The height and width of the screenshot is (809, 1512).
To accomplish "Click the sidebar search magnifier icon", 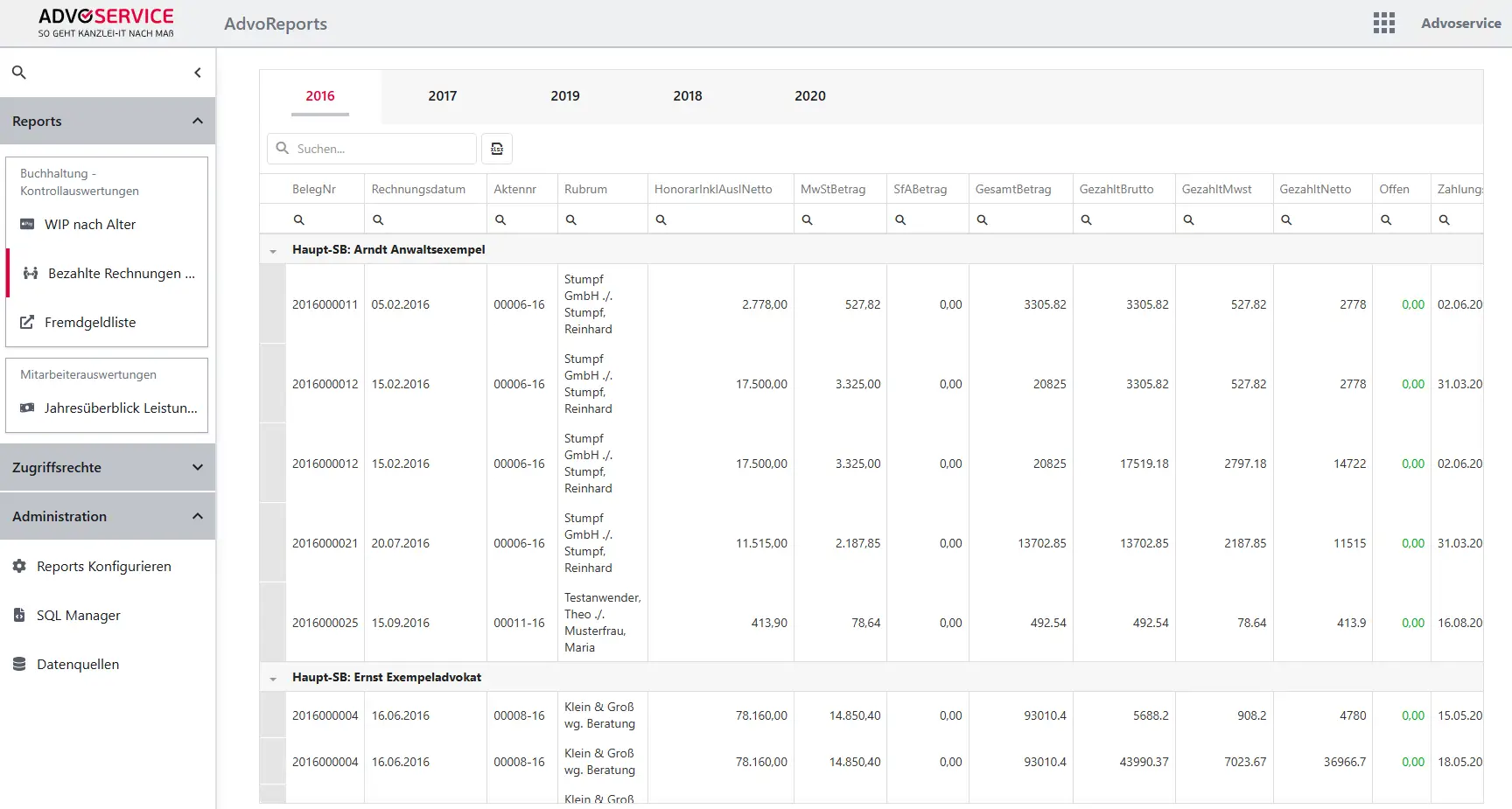I will coord(18,72).
